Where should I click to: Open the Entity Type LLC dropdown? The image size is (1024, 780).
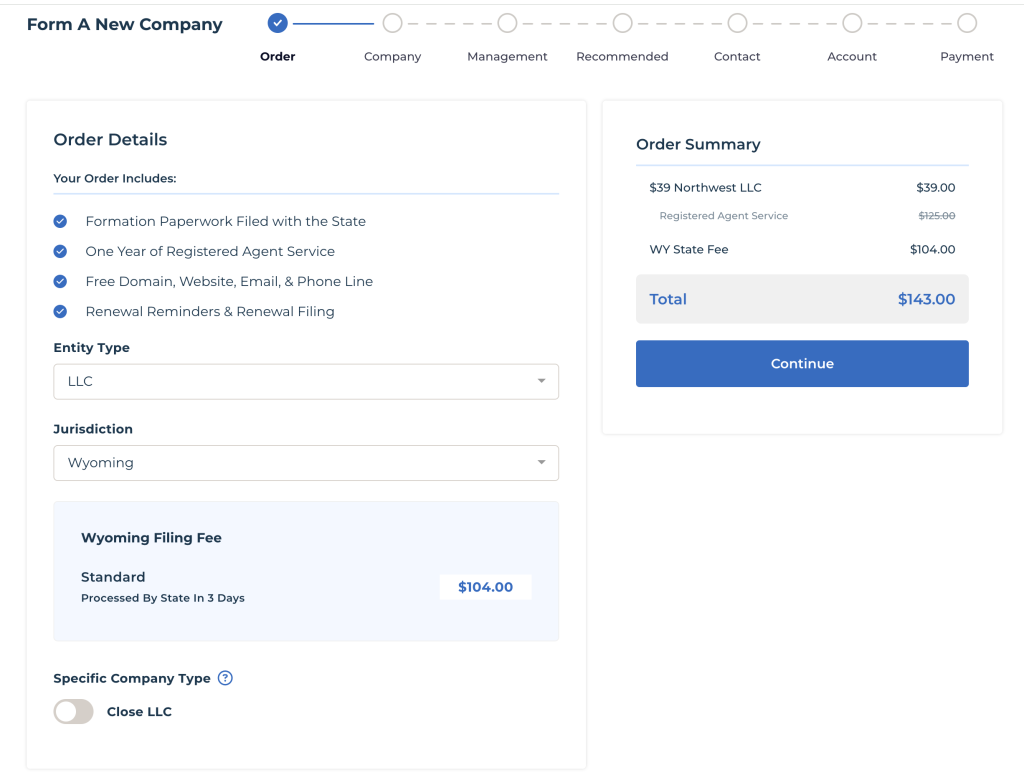306,382
